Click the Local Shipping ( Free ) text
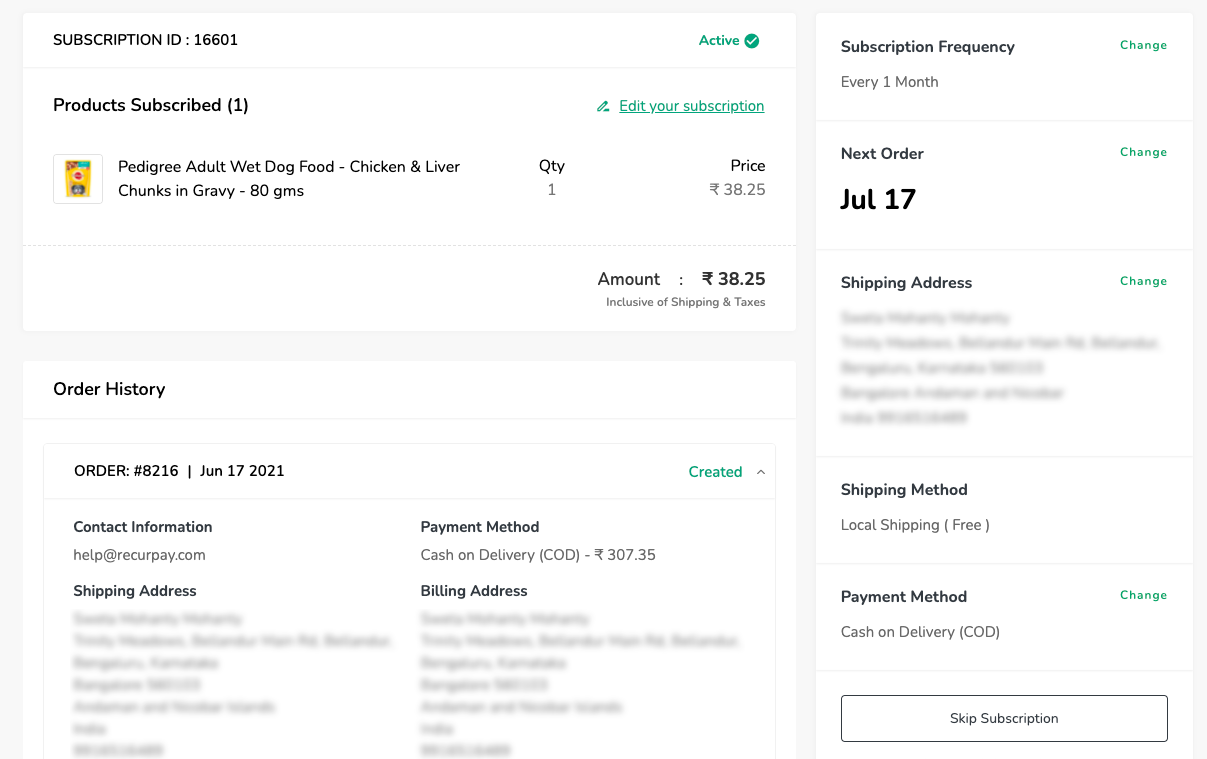Image resolution: width=1207 pixels, height=759 pixels. pyautogui.click(x=915, y=525)
